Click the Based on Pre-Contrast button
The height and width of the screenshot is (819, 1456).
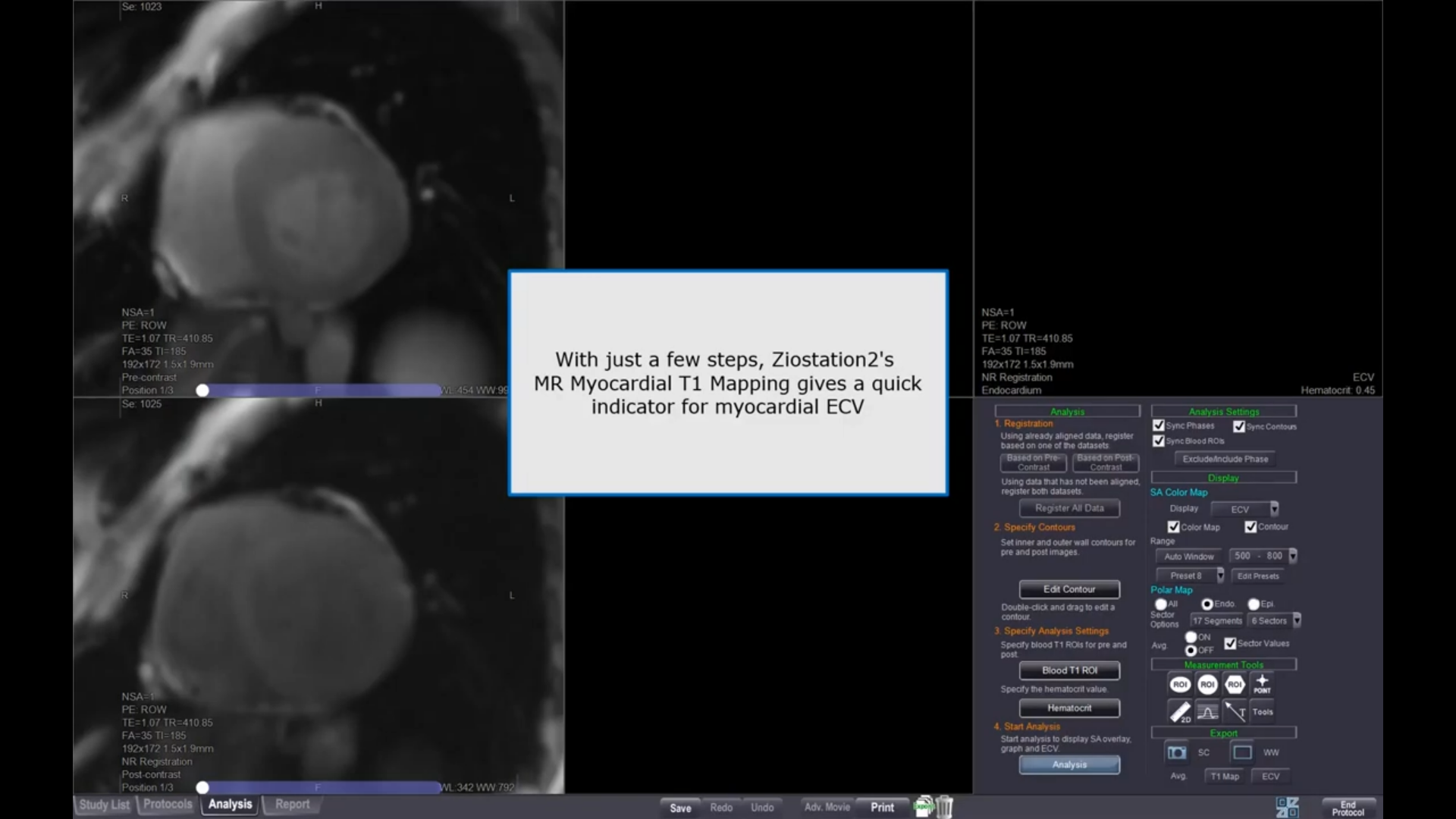(x=1034, y=463)
